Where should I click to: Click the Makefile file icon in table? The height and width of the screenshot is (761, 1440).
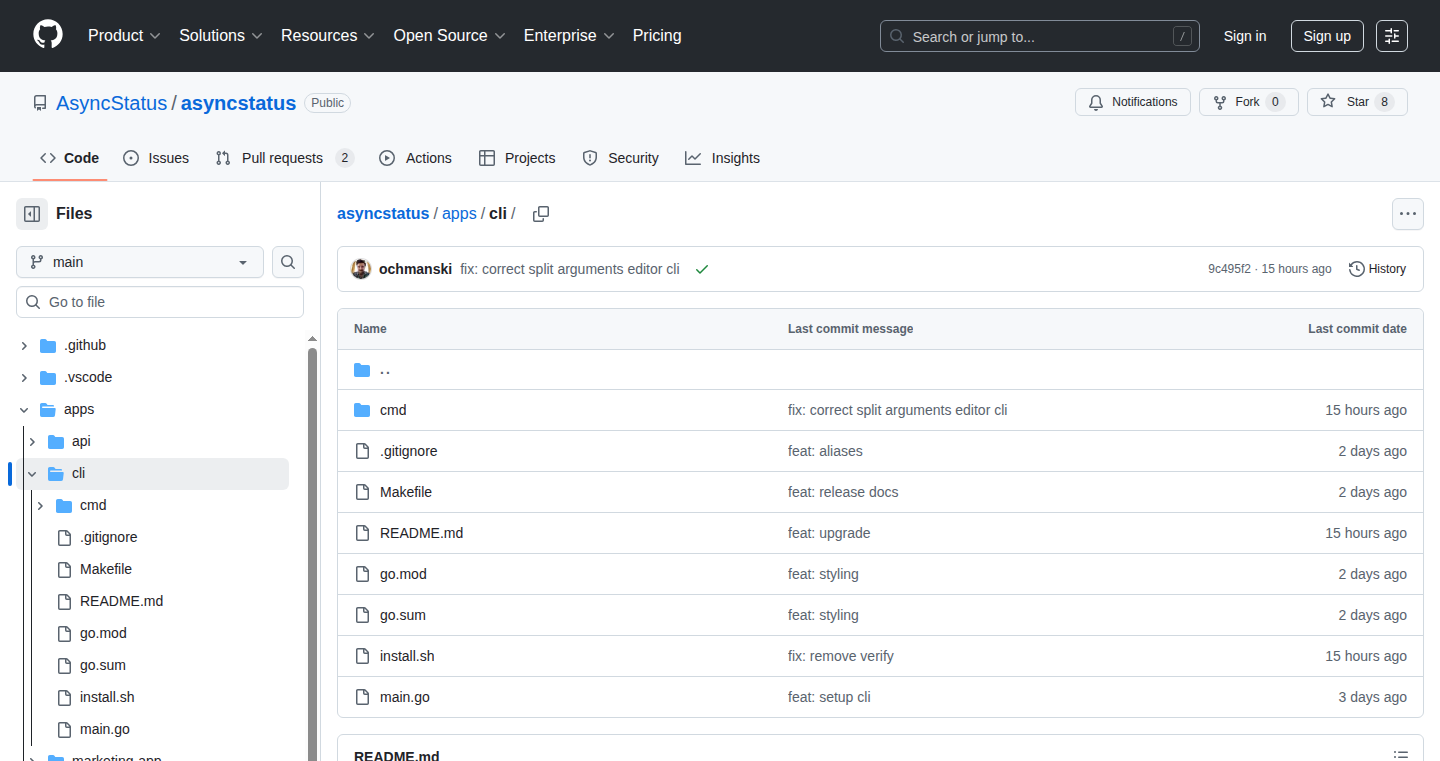362,492
